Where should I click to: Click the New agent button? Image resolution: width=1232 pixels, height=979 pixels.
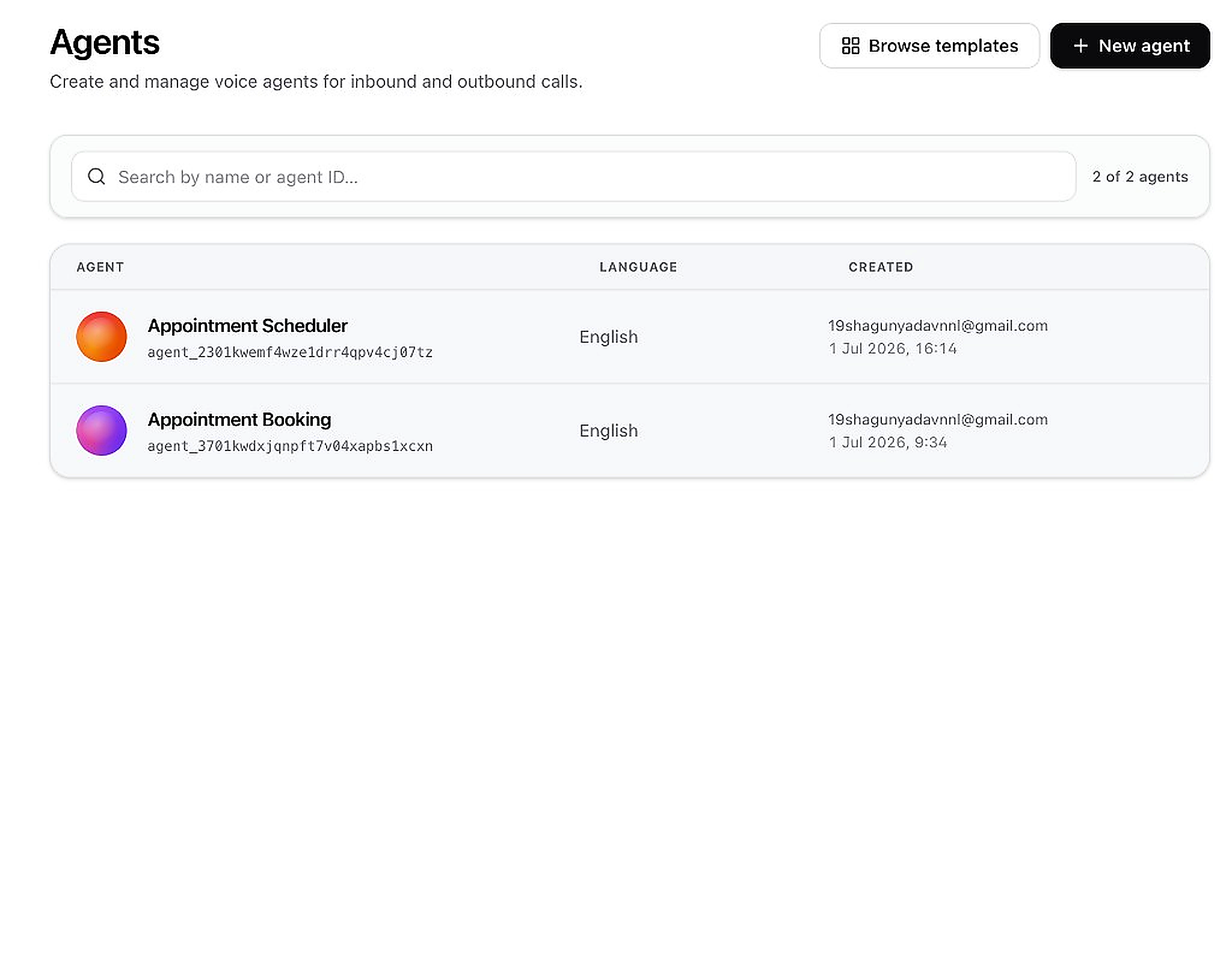pyautogui.click(x=1129, y=46)
